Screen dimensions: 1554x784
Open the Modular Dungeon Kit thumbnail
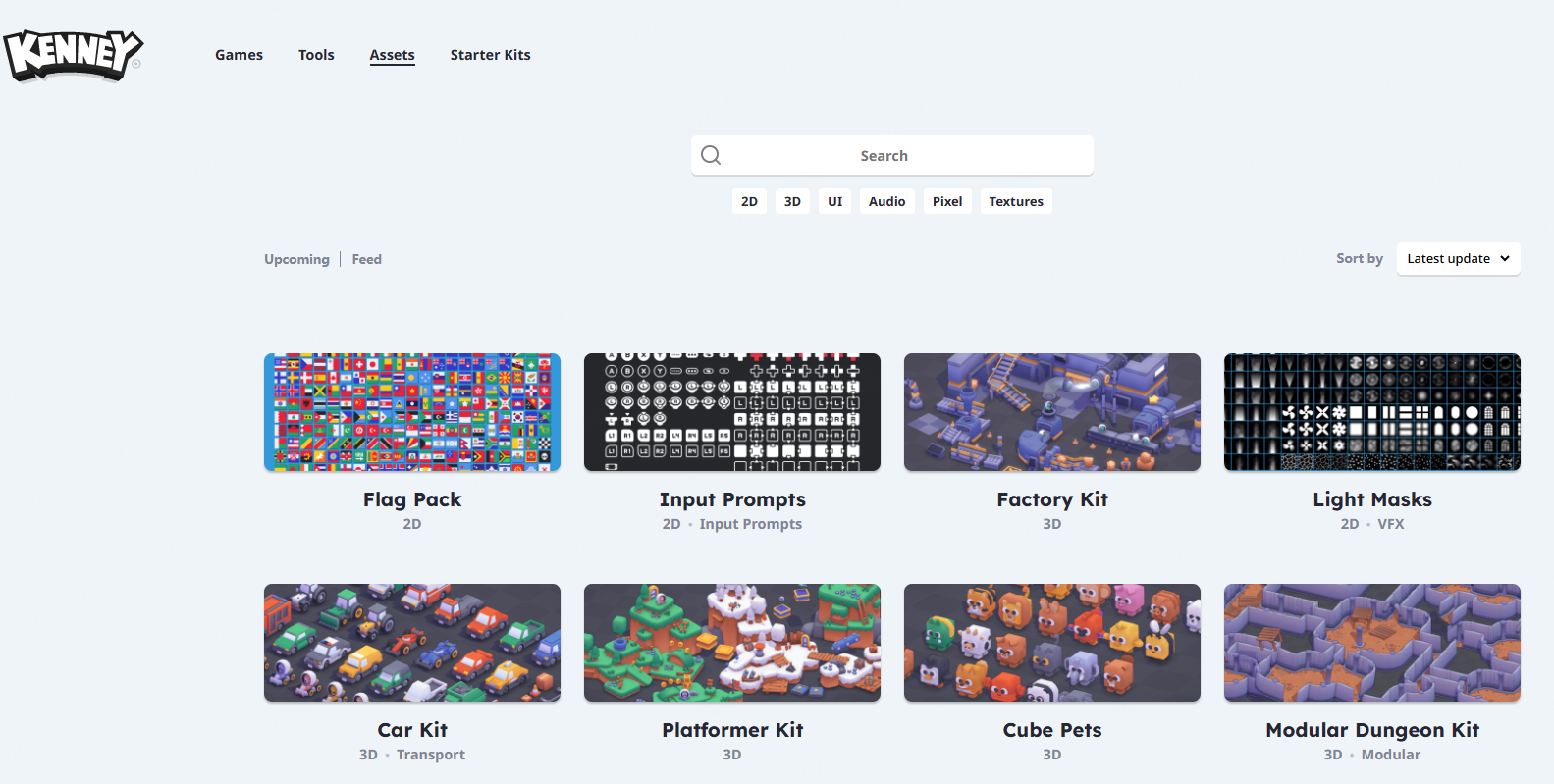tap(1372, 643)
